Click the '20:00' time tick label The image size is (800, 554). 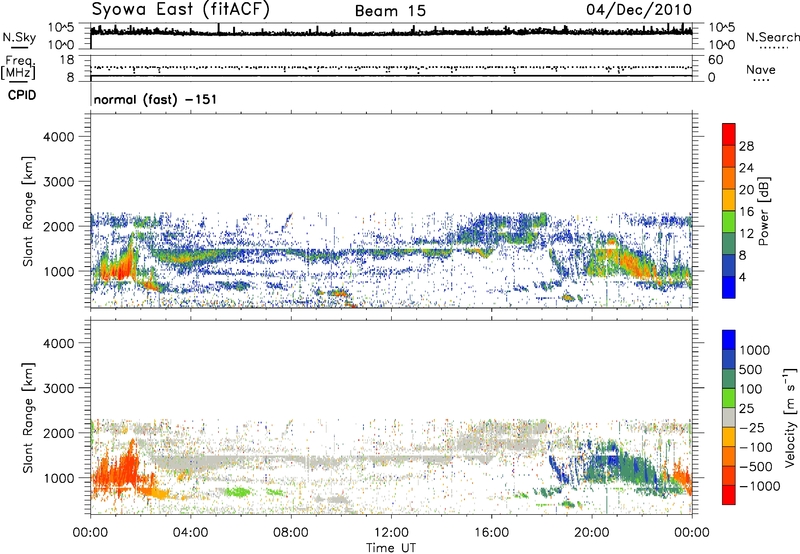(591, 533)
